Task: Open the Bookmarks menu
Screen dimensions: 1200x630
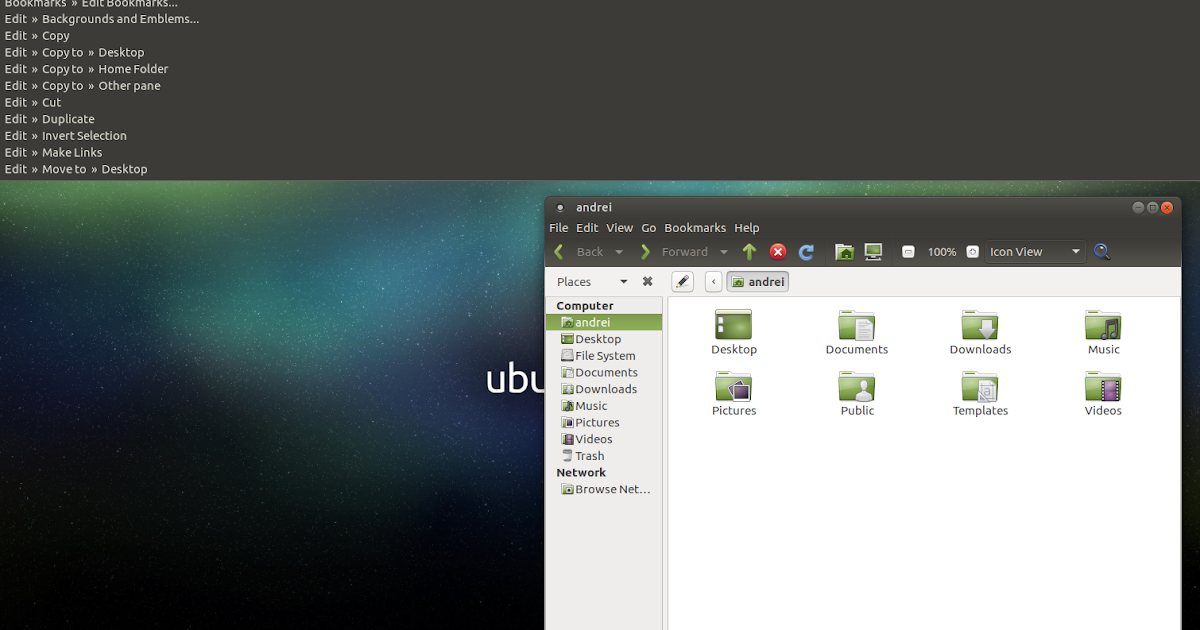Action: (x=695, y=227)
